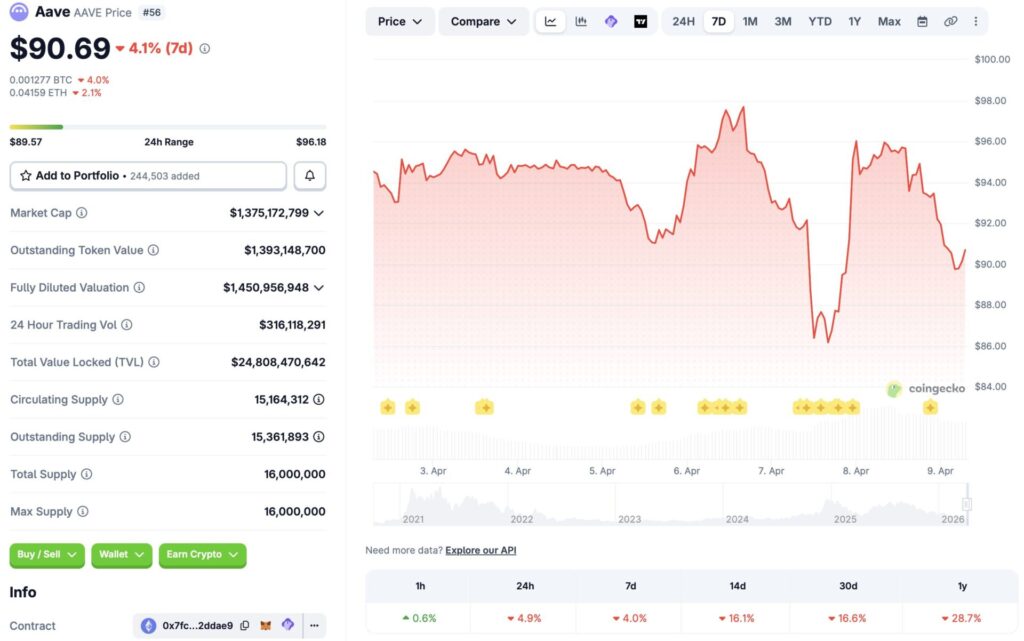
Task: Copy the contract address using the copy icon
Action: 245,625
